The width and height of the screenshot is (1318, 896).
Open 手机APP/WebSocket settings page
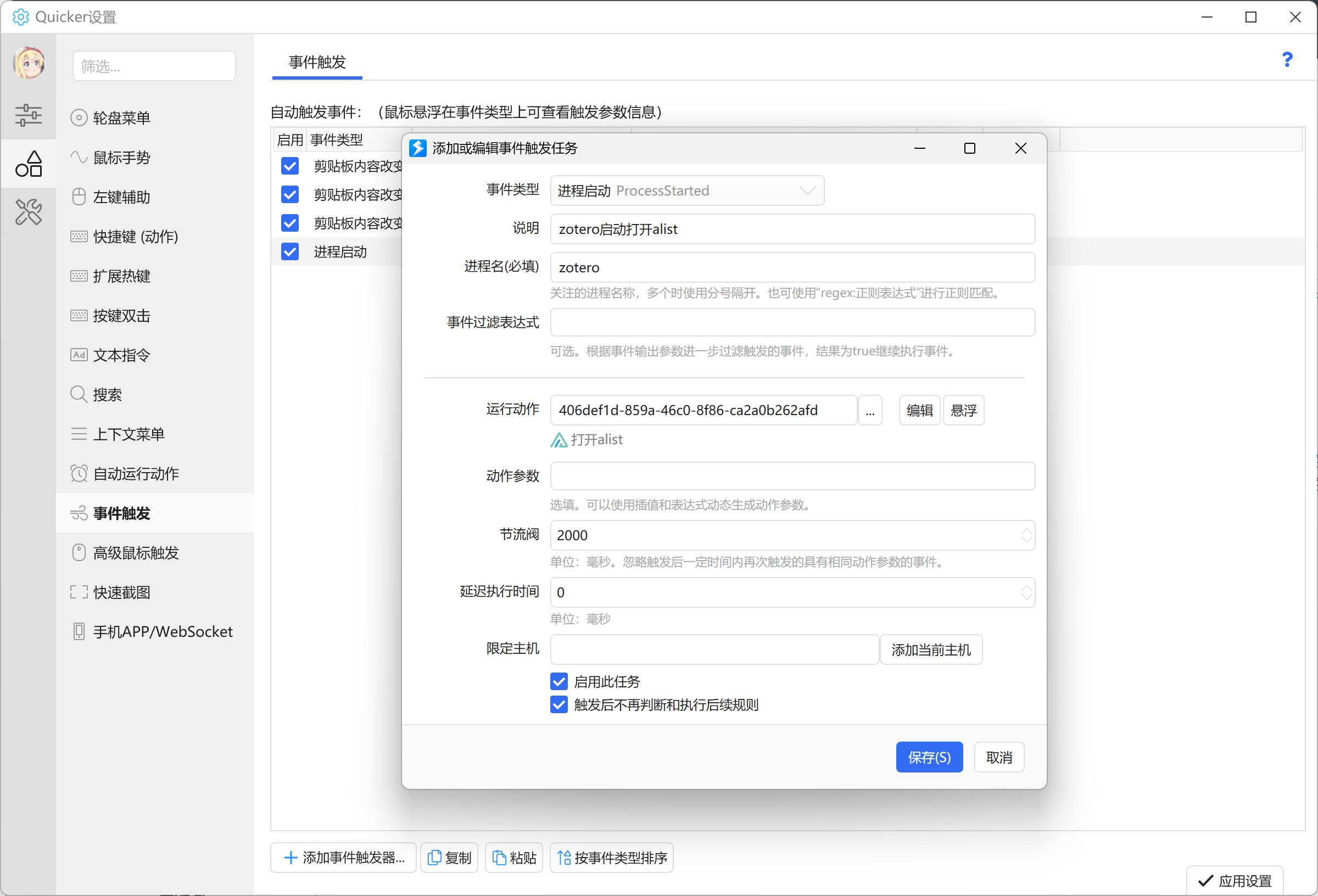tap(154, 632)
